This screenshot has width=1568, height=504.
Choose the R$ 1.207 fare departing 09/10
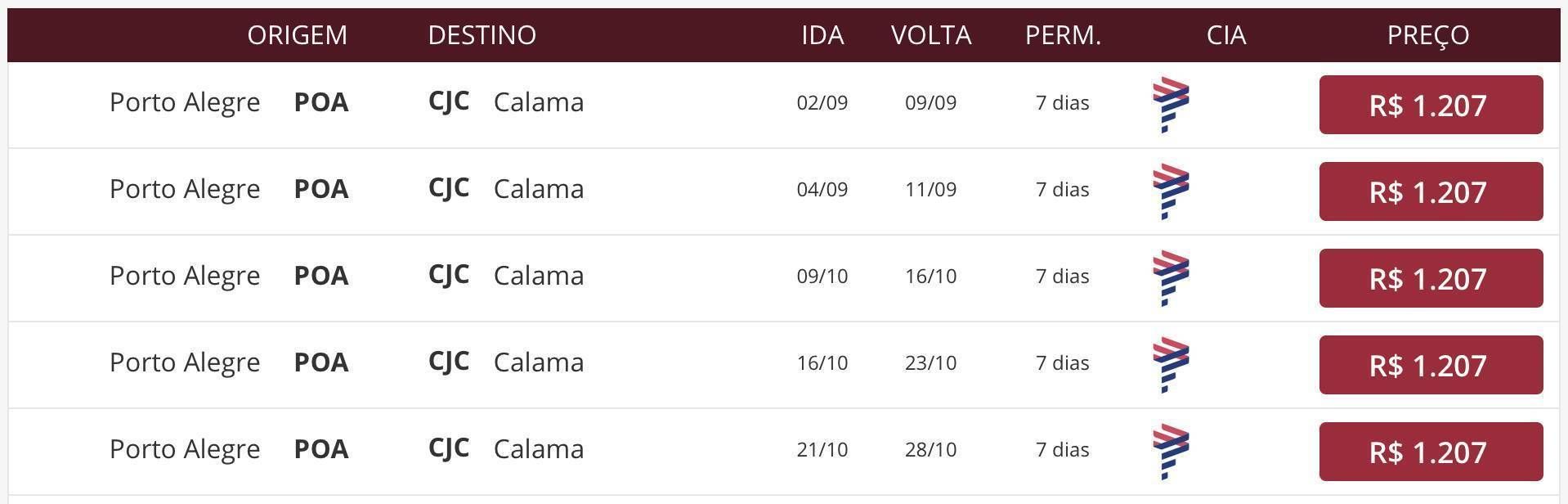tap(1431, 278)
